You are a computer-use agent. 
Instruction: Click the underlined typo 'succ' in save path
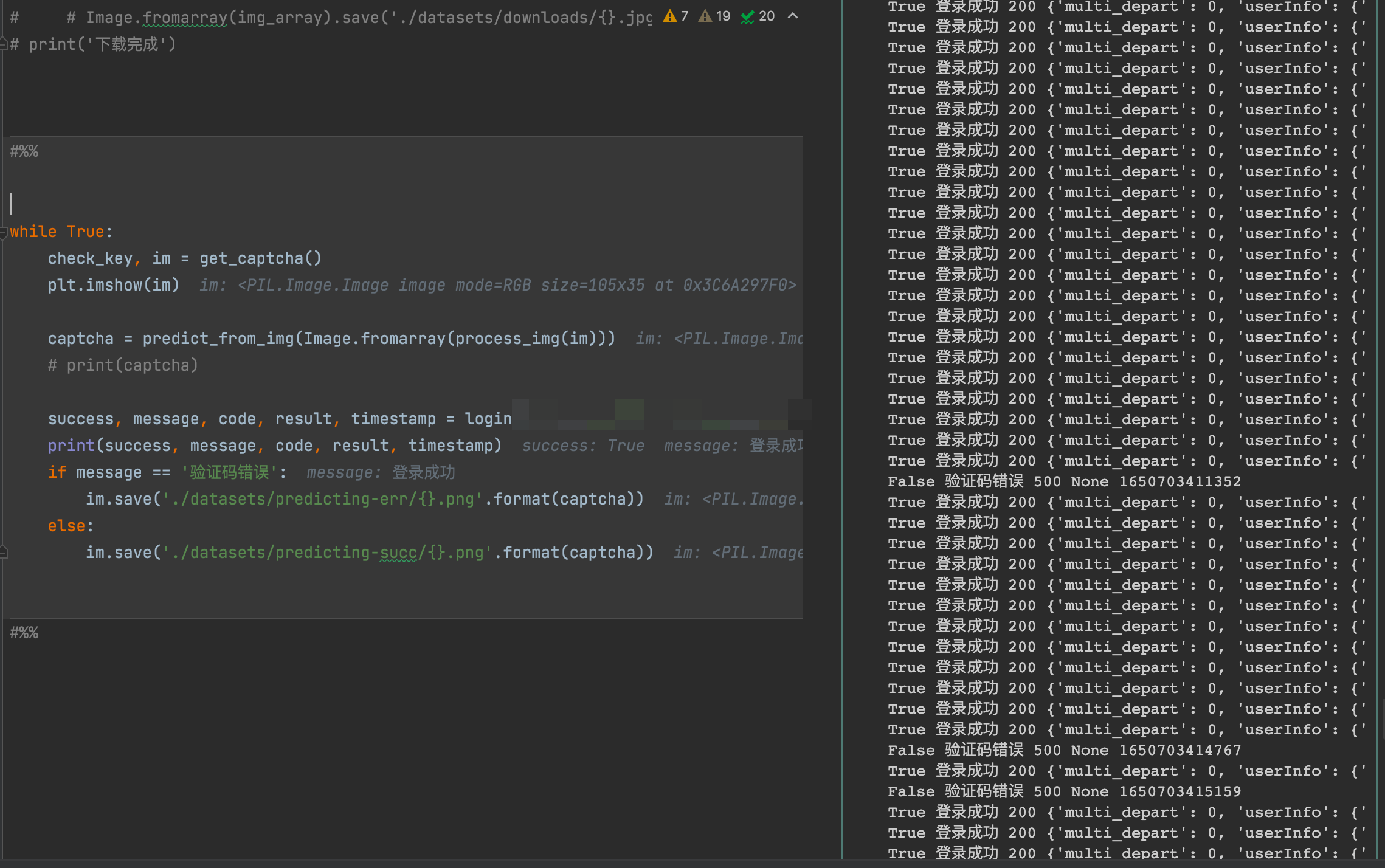[x=398, y=553]
